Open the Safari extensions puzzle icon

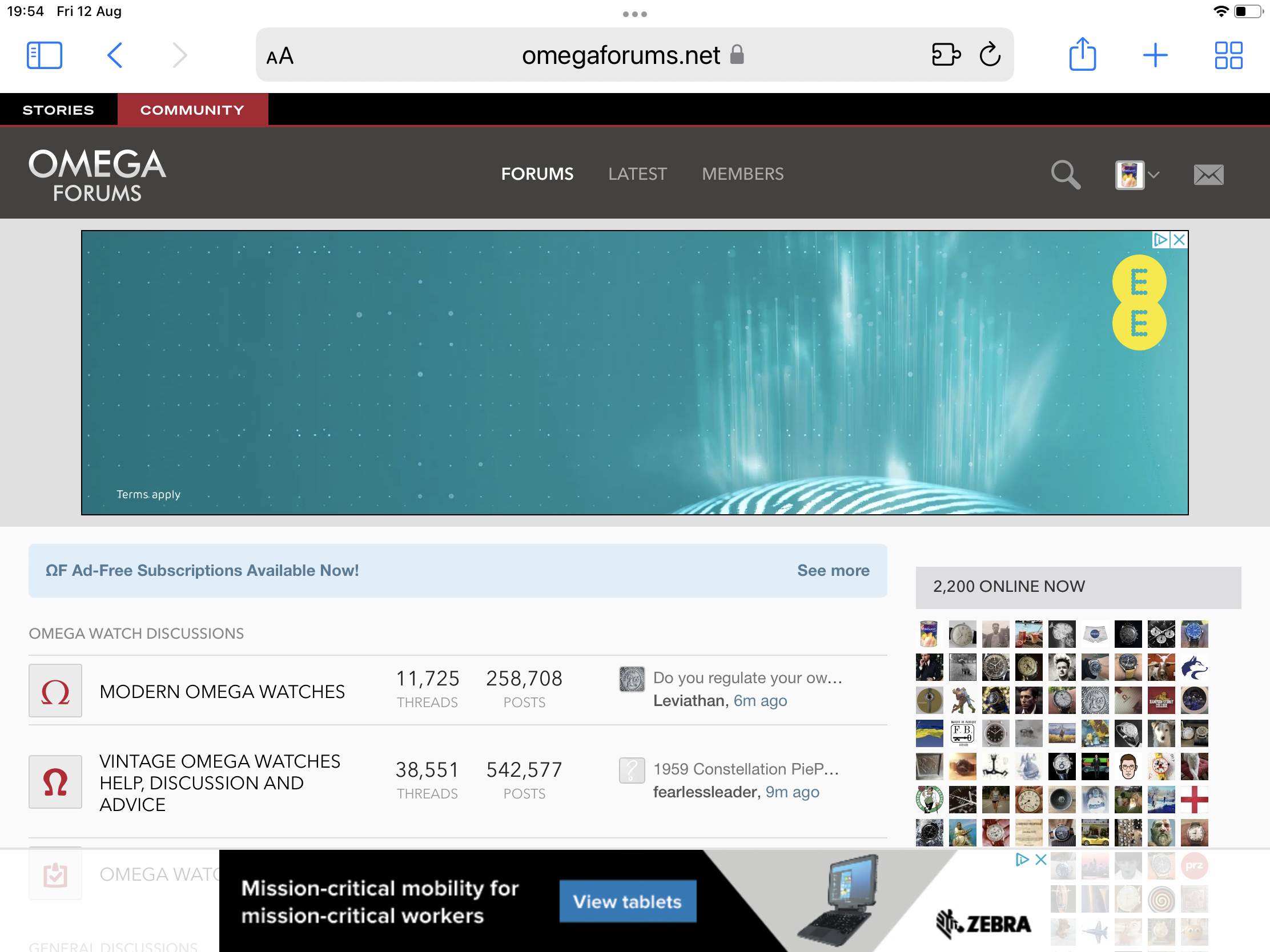(x=946, y=55)
